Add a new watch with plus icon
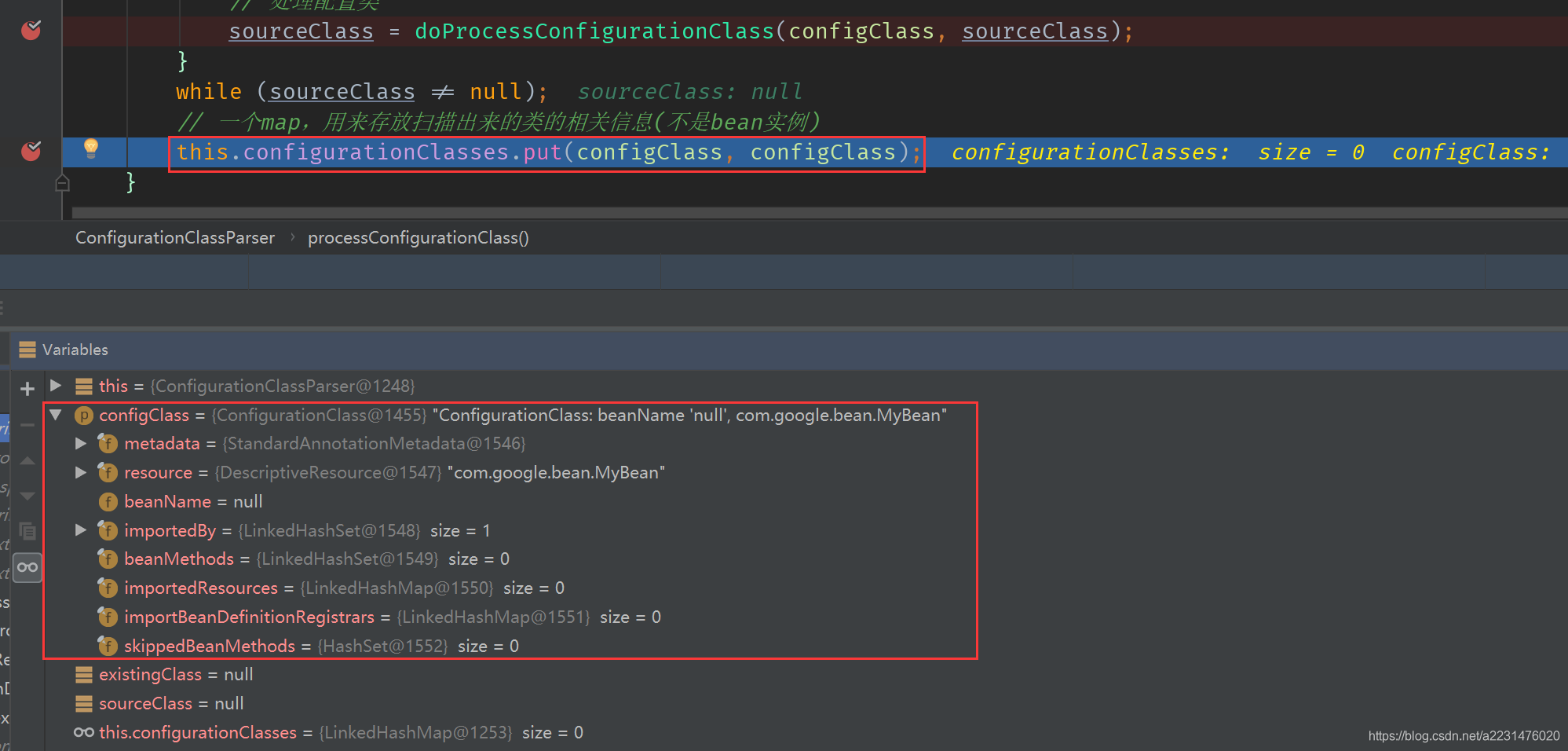 (27, 389)
